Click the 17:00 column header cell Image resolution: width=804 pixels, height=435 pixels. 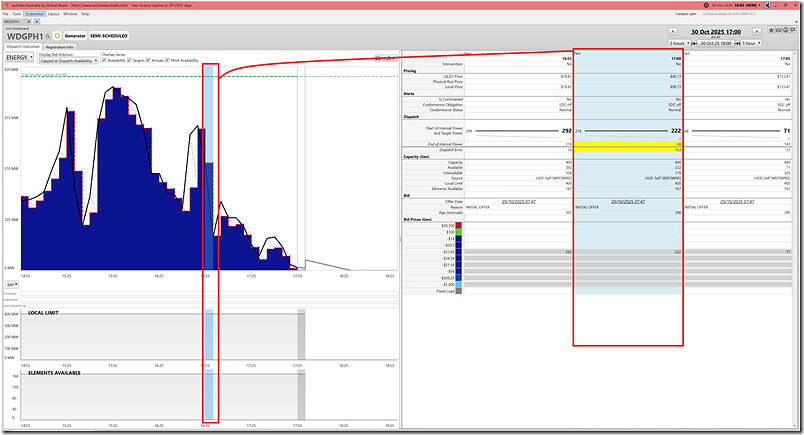[628, 58]
